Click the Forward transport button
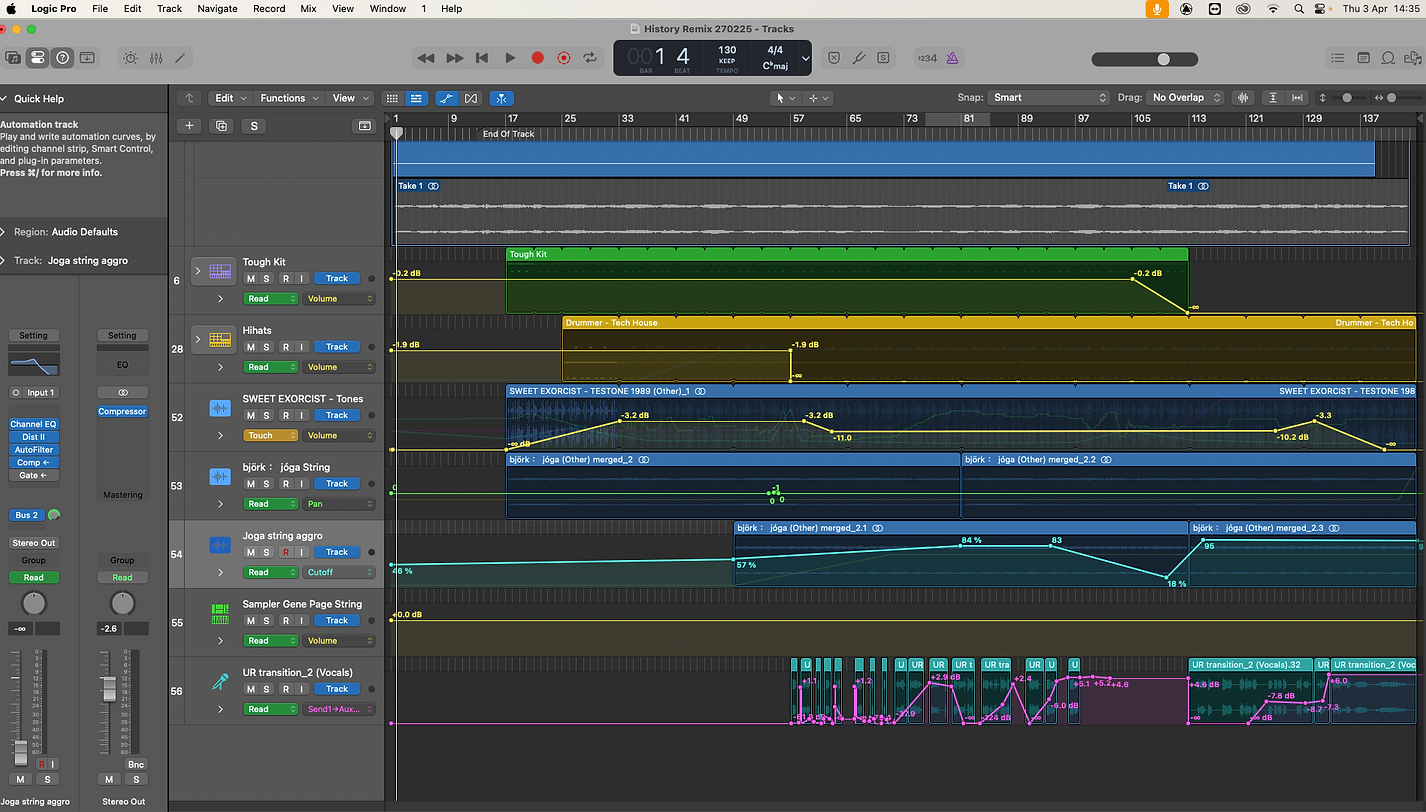 (454, 58)
